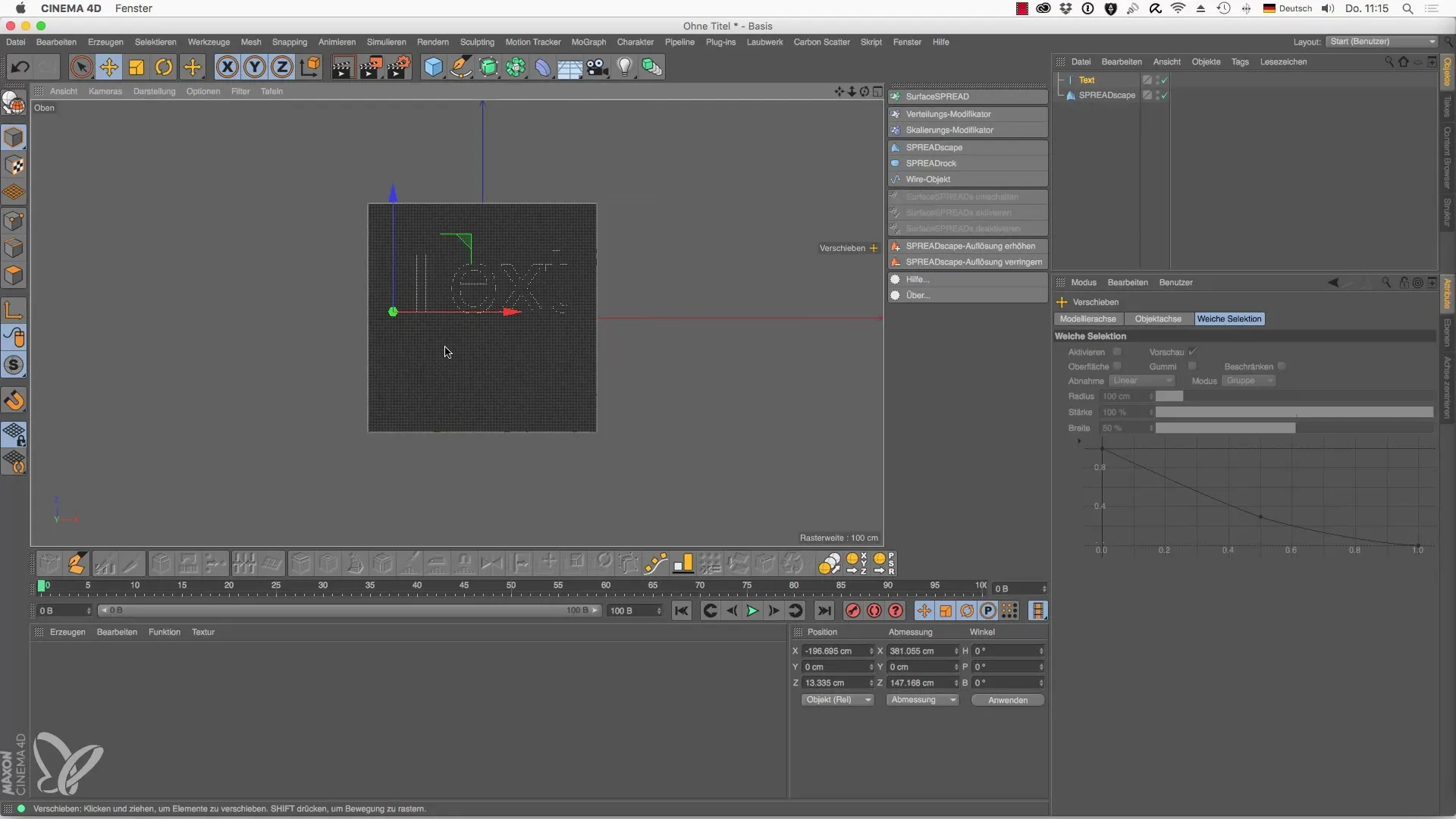Click SurfaceSPREAD button
Screen dimensions: 1456x819
click(x=968, y=97)
